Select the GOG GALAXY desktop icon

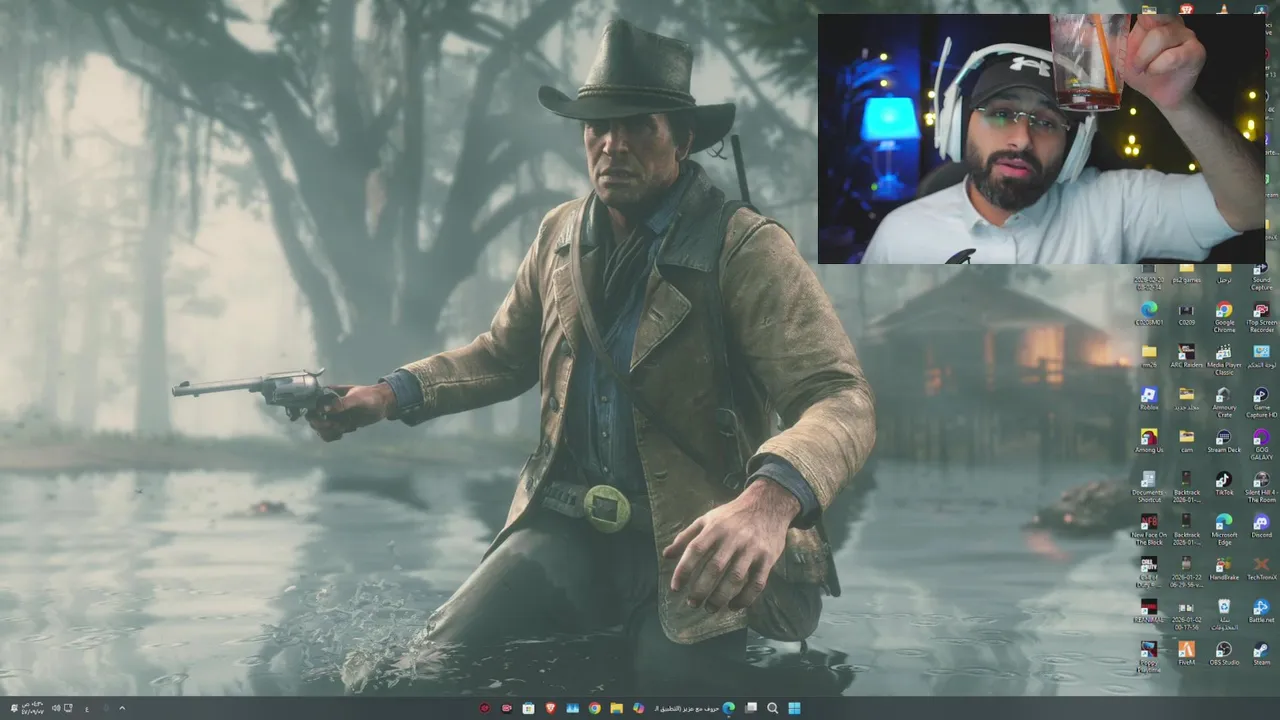pos(1261,444)
